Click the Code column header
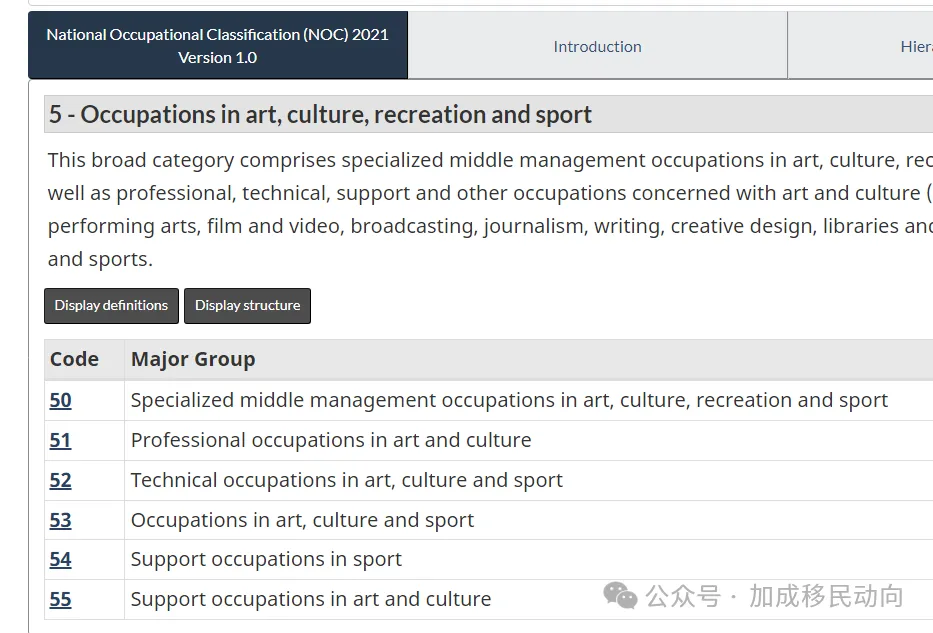 click(75, 360)
